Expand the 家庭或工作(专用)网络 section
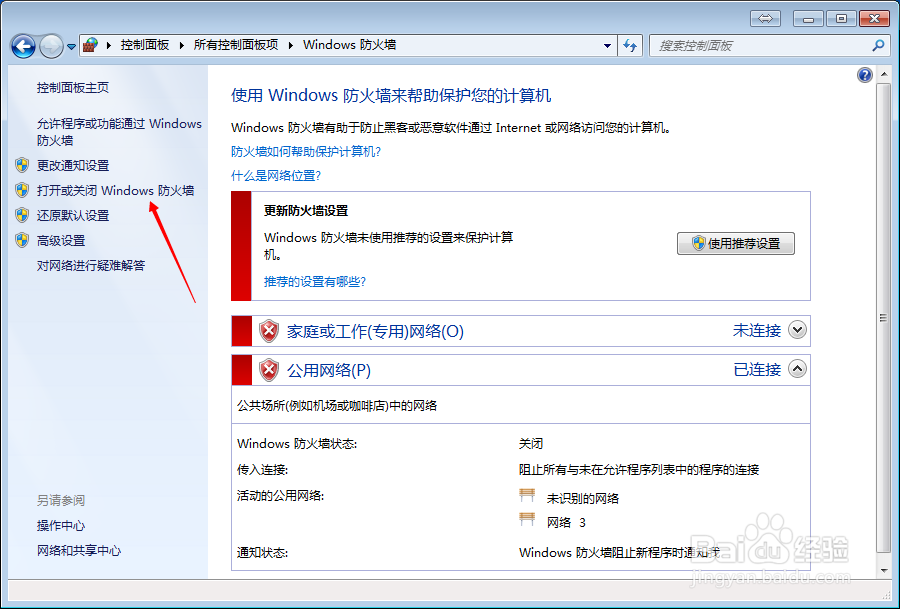Image resolution: width=900 pixels, height=609 pixels. (x=795, y=330)
